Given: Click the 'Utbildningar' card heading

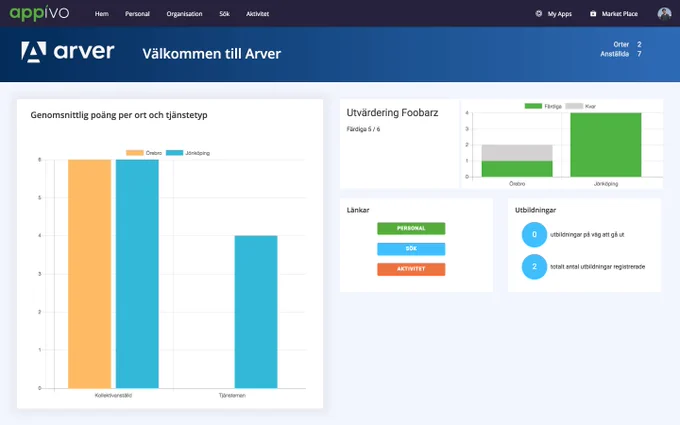Looking at the screenshot, I should (535, 210).
